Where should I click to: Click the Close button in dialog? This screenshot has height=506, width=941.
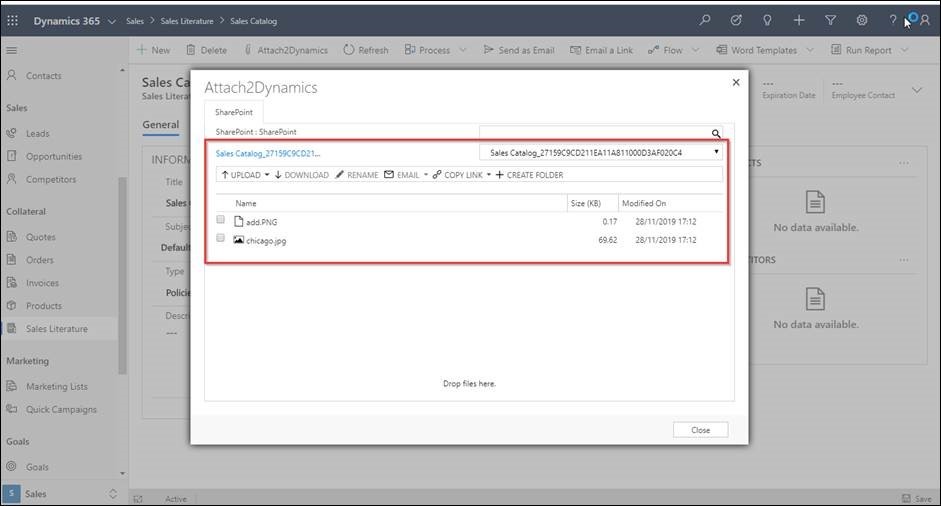point(700,430)
